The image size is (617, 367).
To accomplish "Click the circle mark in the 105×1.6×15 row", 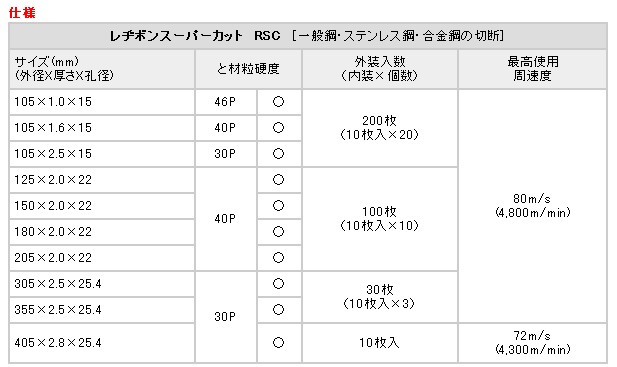I will 278,128.
